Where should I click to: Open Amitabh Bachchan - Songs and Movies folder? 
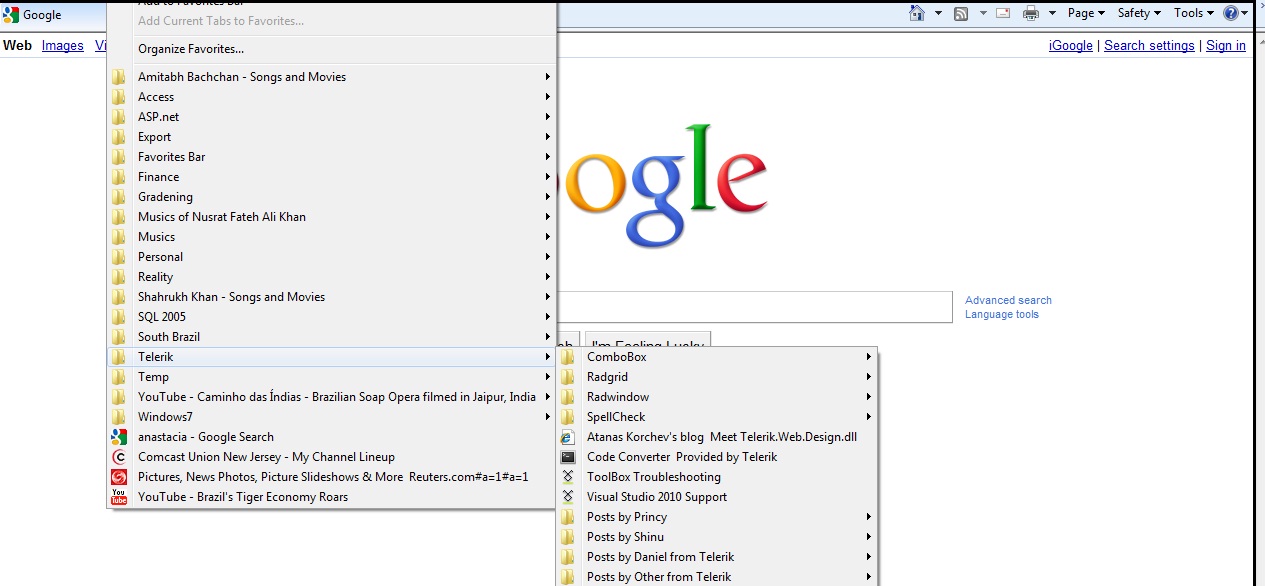coord(331,77)
